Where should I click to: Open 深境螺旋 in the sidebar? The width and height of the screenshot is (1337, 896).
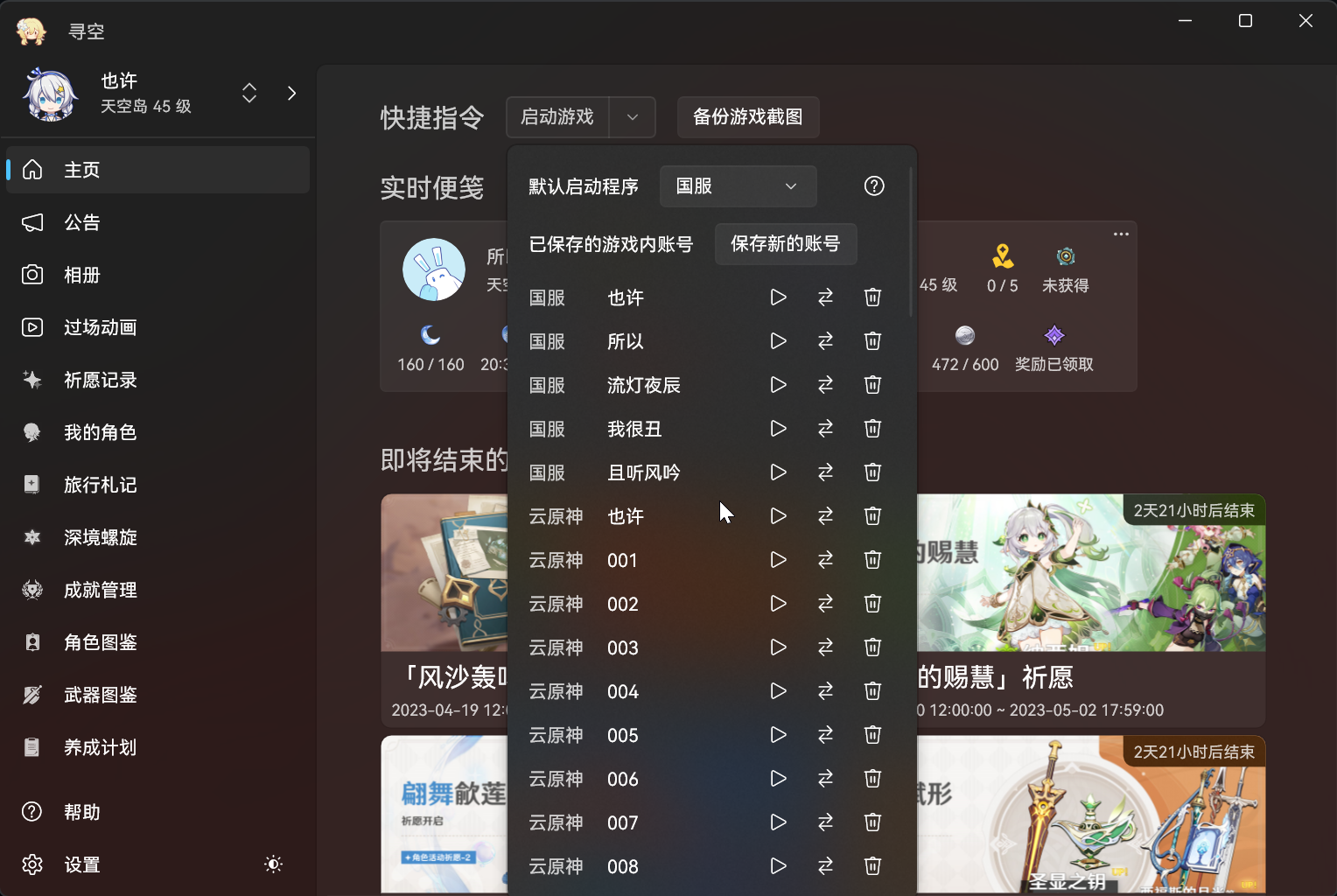[x=157, y=537]
